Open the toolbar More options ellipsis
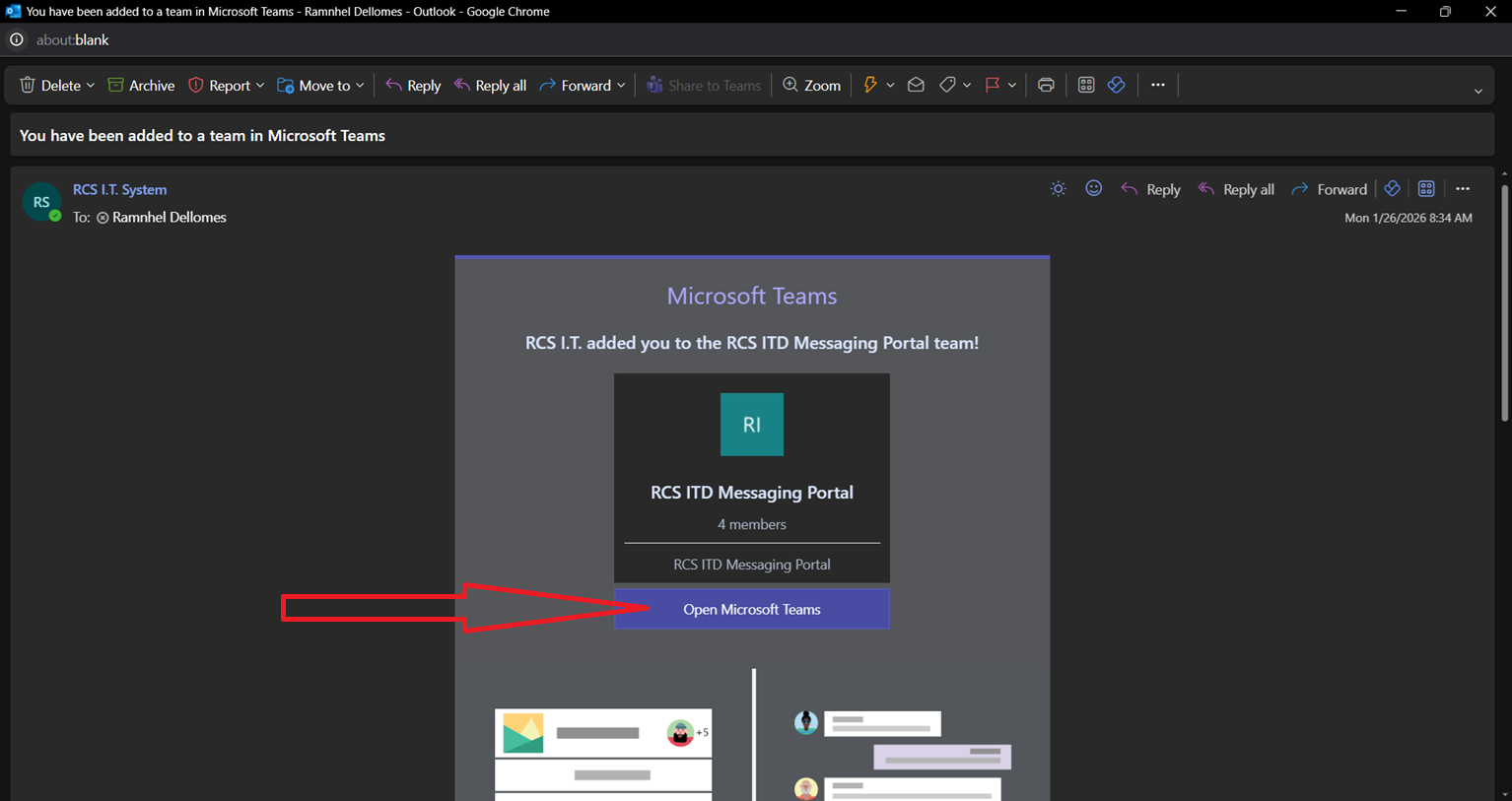1512x801 pixels. click(x=1158, y=85)
